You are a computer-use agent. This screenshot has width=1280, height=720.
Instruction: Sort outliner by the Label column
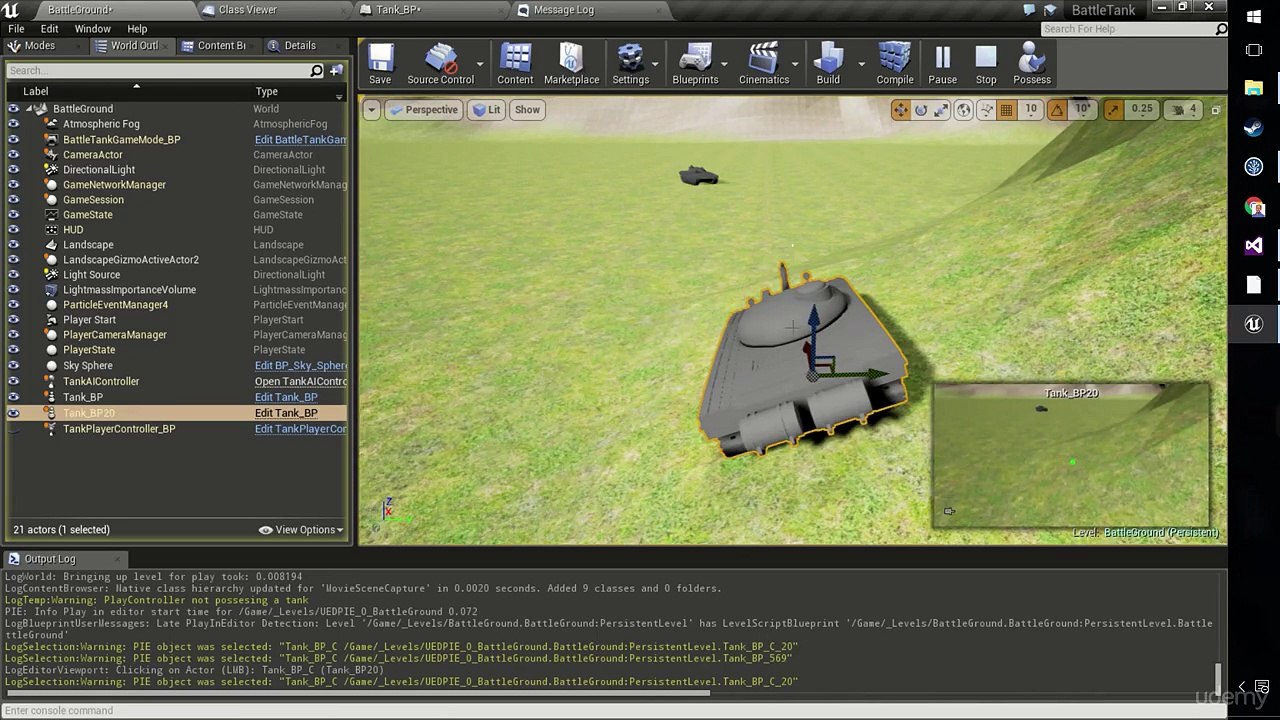tap(35, 91)
